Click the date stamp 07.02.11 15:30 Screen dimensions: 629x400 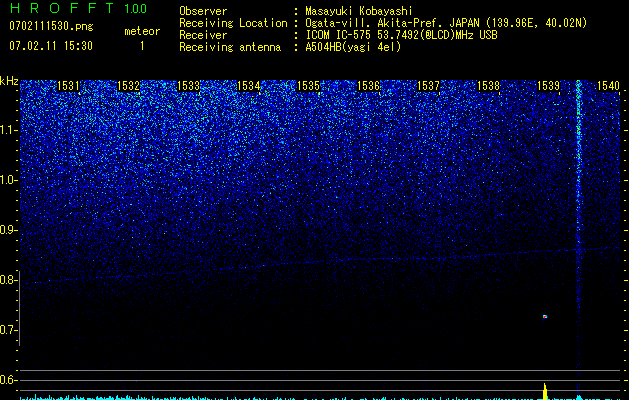click(51, 46)
